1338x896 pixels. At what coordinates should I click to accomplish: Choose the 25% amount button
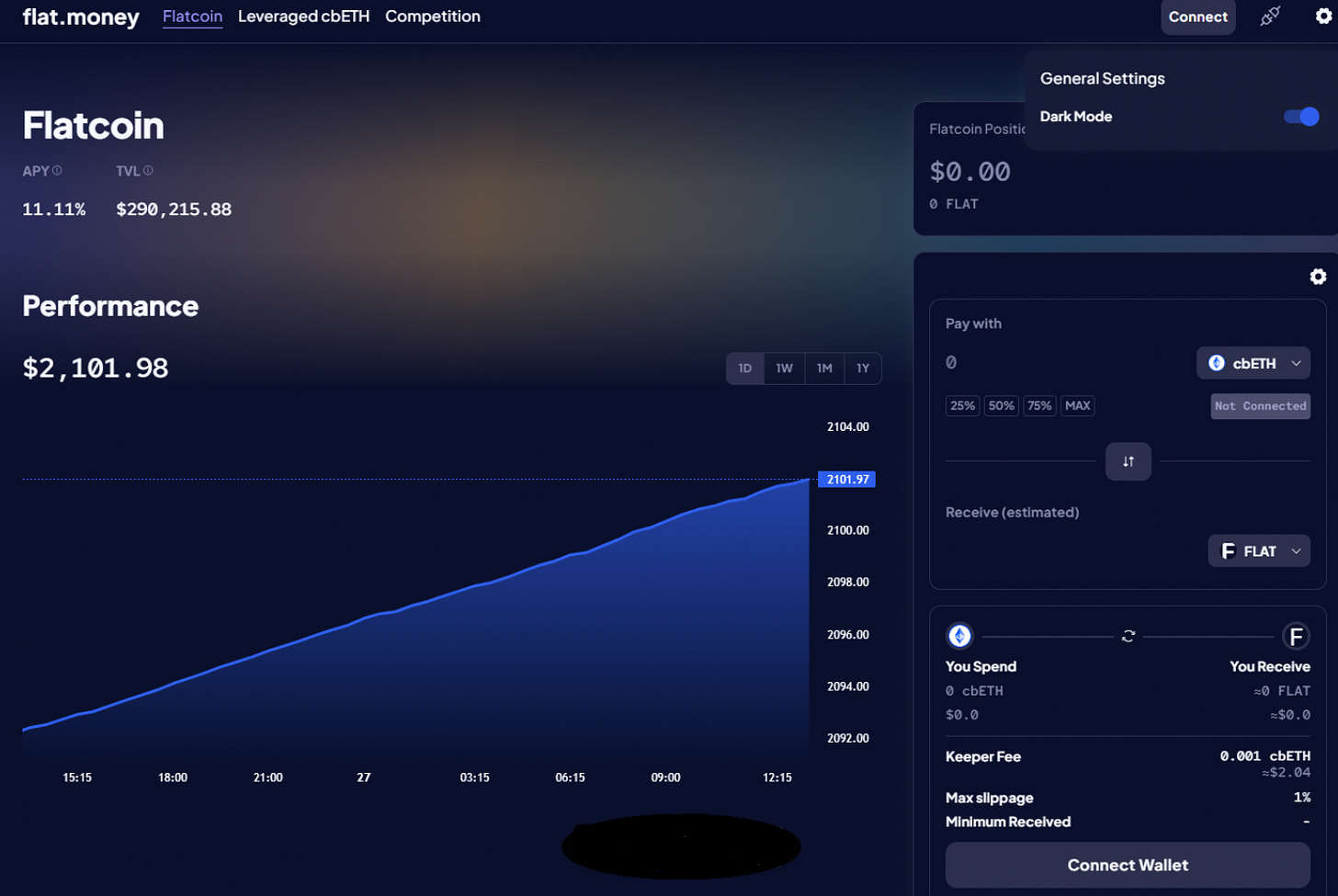coord(963,406)
